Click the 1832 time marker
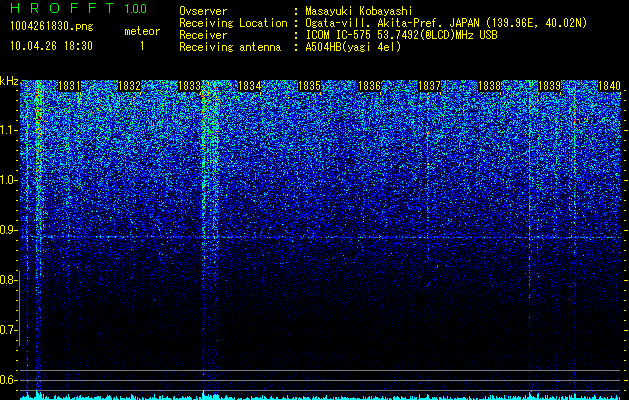 (129, 86)
